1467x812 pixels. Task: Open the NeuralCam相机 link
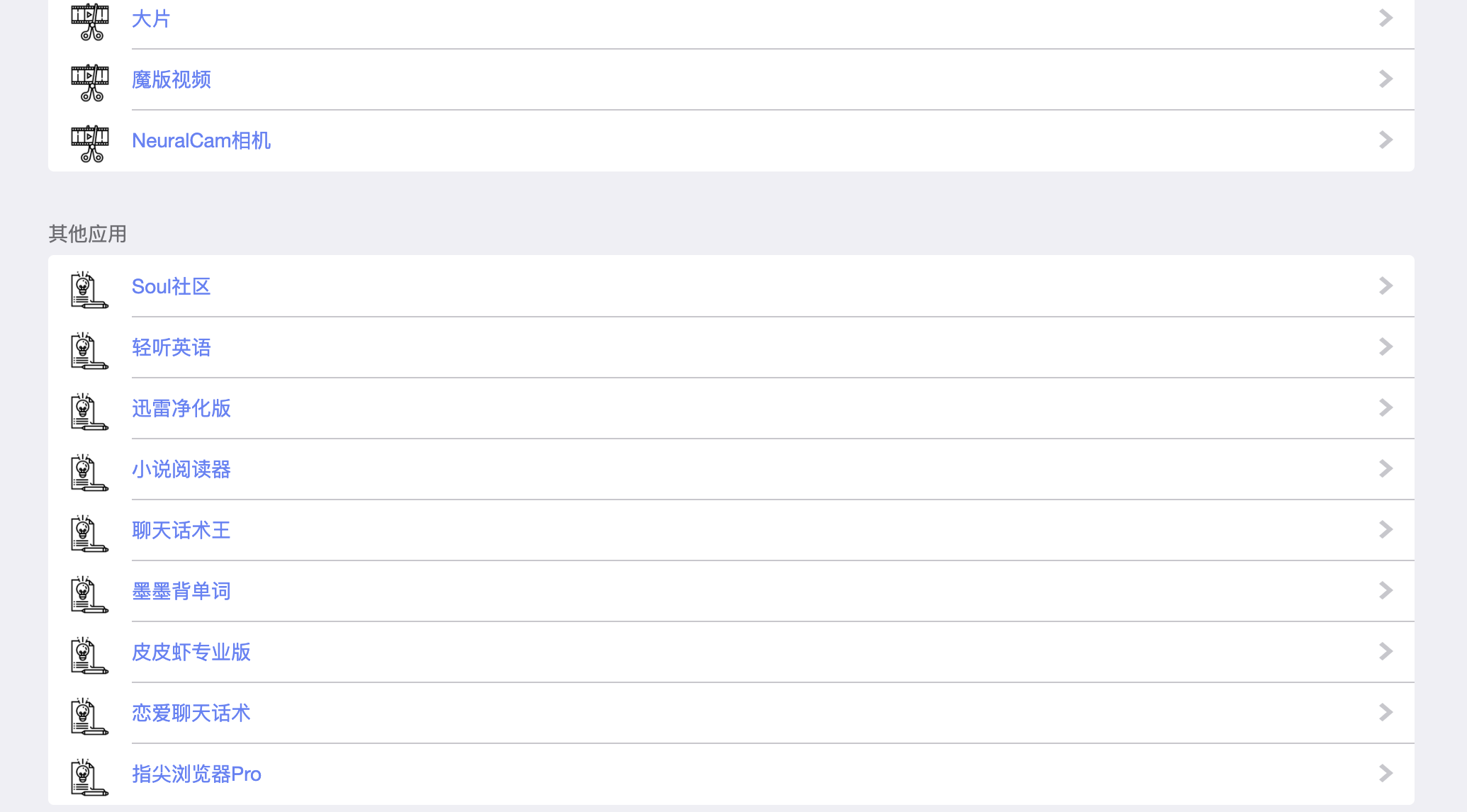(x=201, y=140)
